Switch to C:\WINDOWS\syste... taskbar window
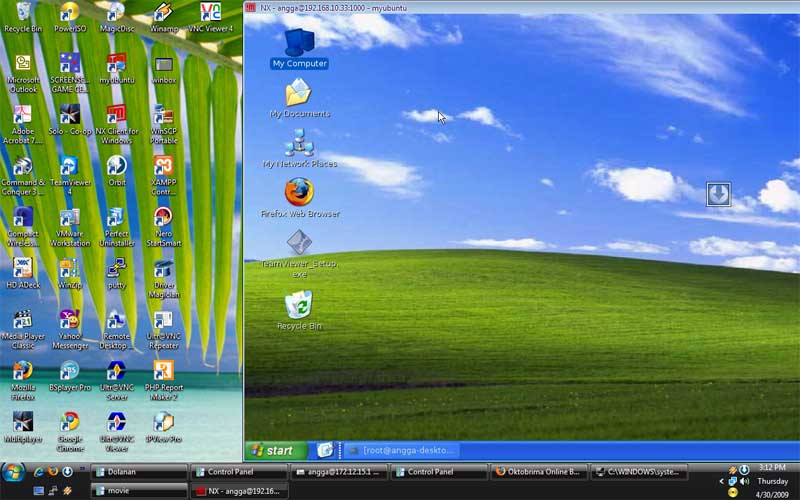Viewport: 800px width, 500px height. [x=639, y=472]
